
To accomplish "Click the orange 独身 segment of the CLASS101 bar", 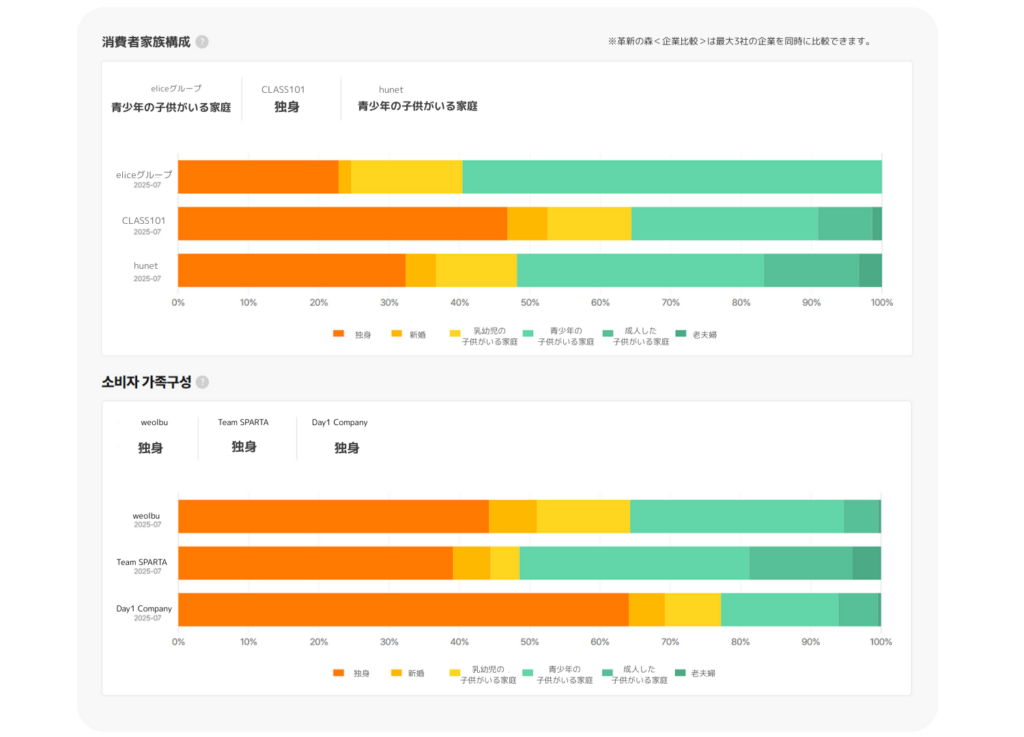I will tap(342, 224).
